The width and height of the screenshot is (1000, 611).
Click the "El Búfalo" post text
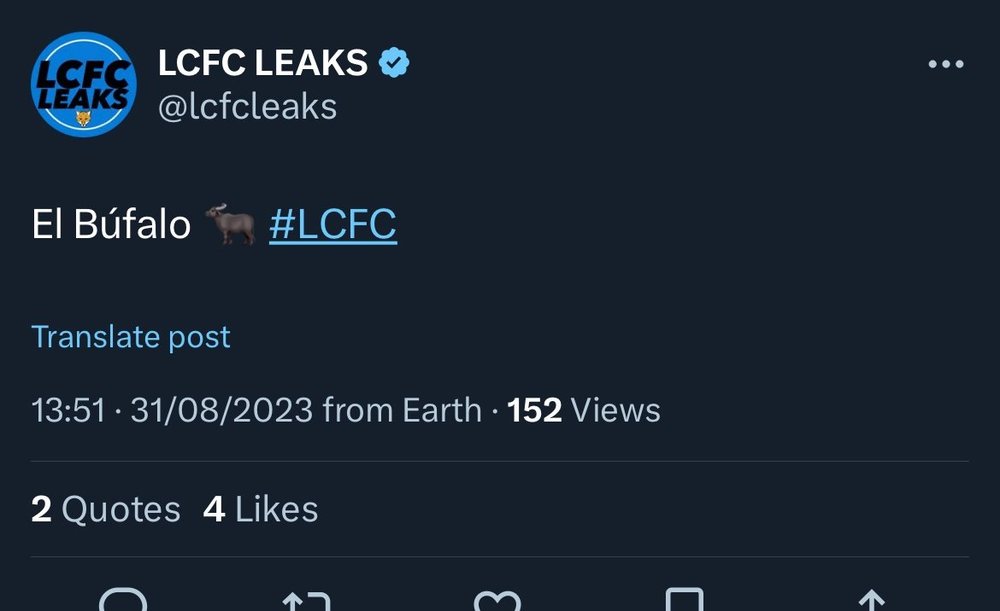coord(111,225)
